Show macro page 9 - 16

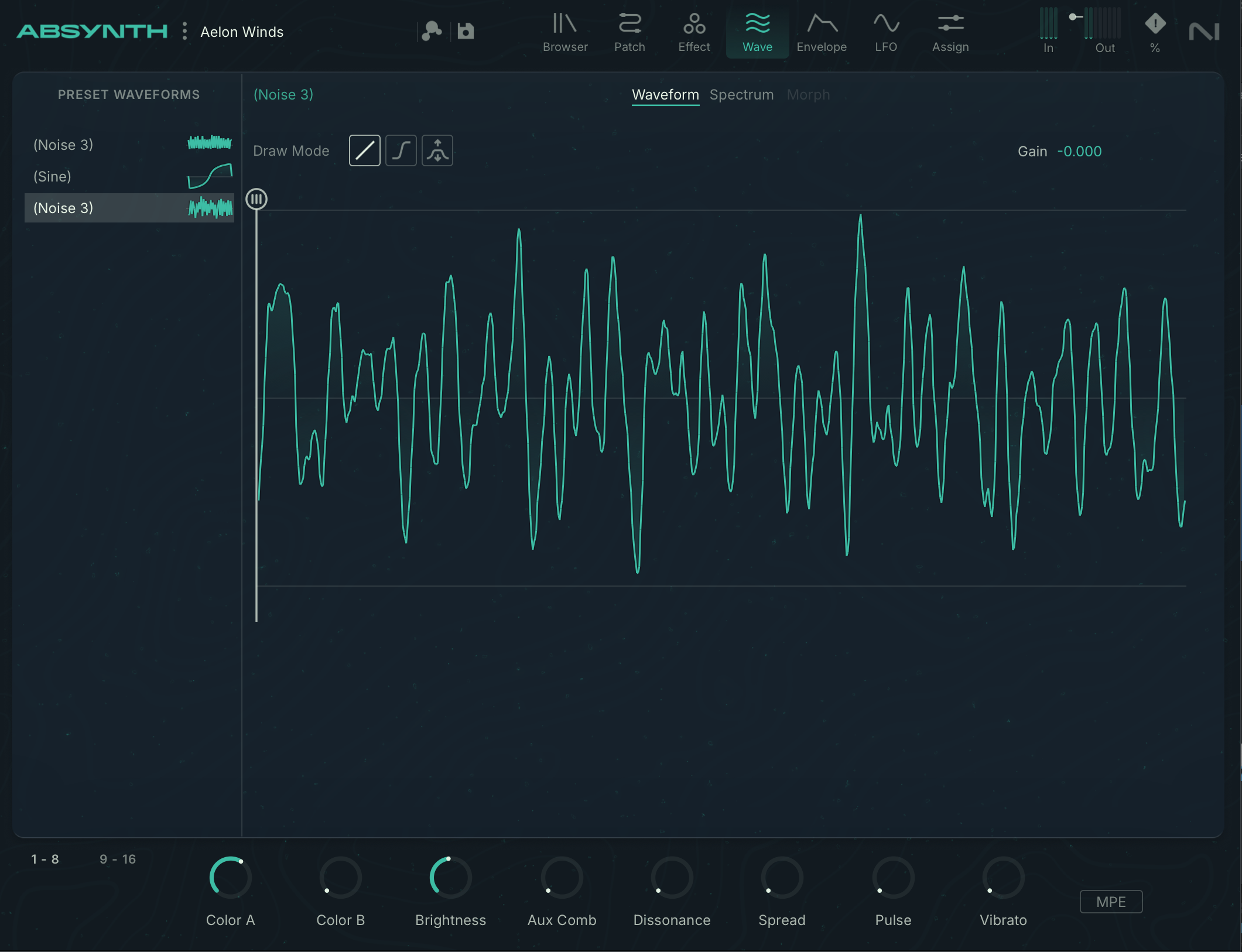pyautogui.click(x=117, y=859)
